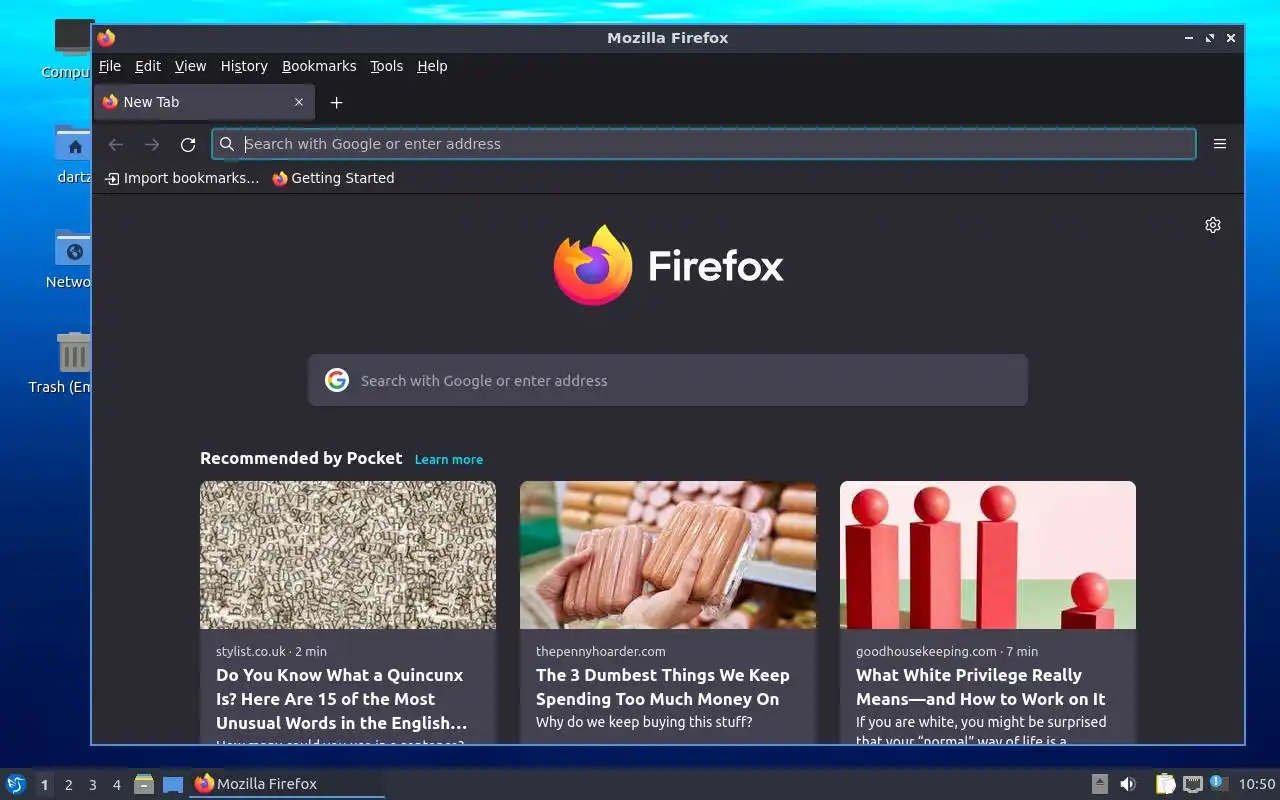Click "Why do we keep buying this stuff?"
This screenshot has height=800, width=1280.
click(644, 722)
